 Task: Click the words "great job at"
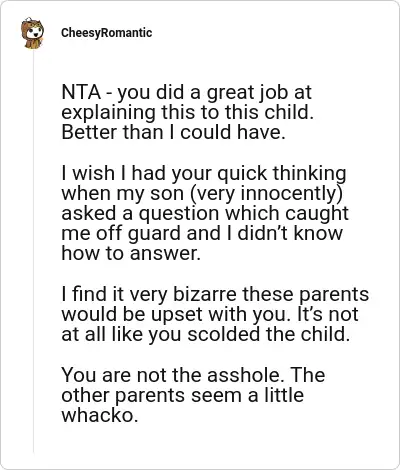point(259,93)
